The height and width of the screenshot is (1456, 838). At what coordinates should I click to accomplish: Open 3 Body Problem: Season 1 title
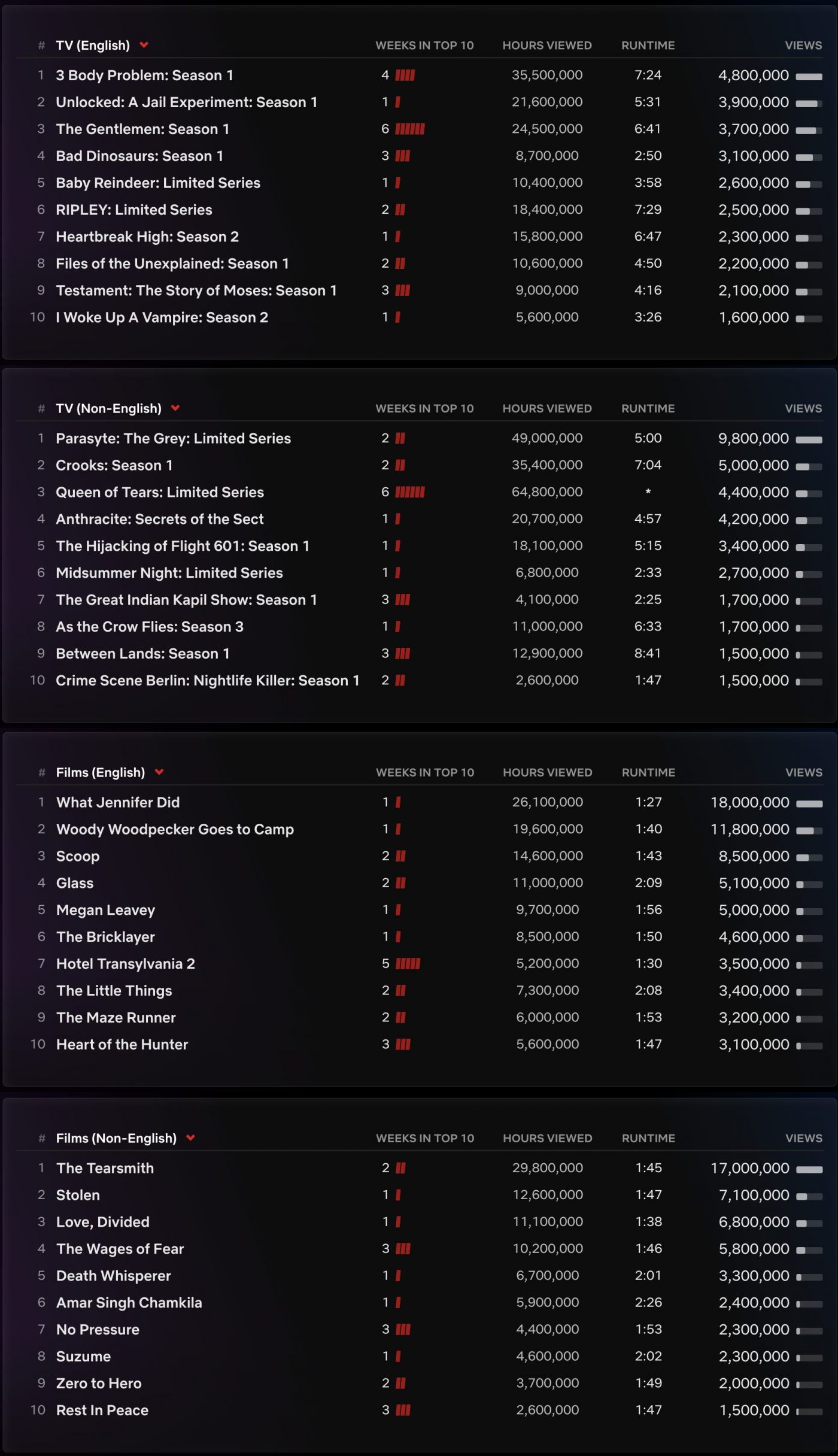tap(144, 75)
